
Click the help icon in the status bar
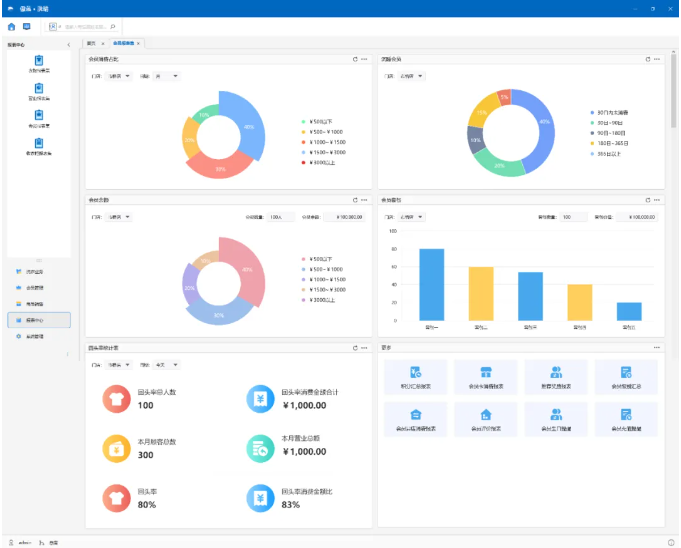coord(671,542)
